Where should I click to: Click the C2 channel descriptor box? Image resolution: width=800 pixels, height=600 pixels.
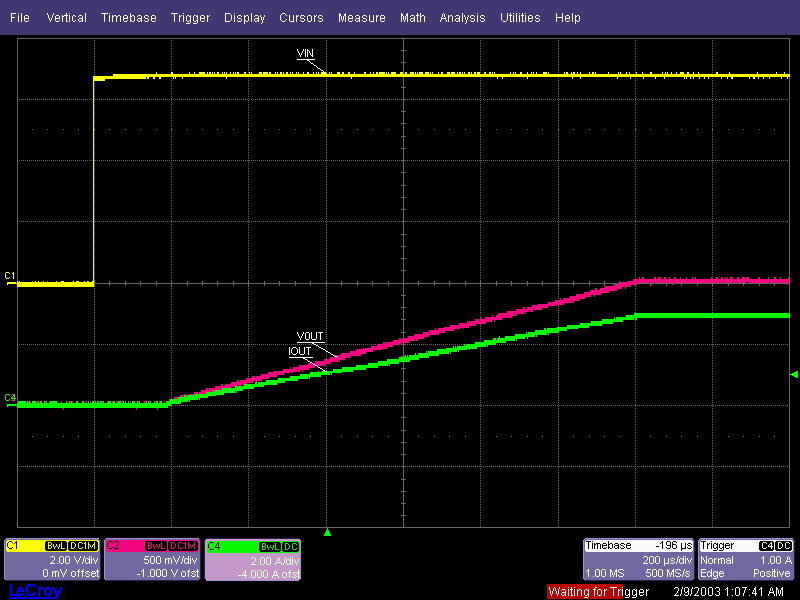152,560
